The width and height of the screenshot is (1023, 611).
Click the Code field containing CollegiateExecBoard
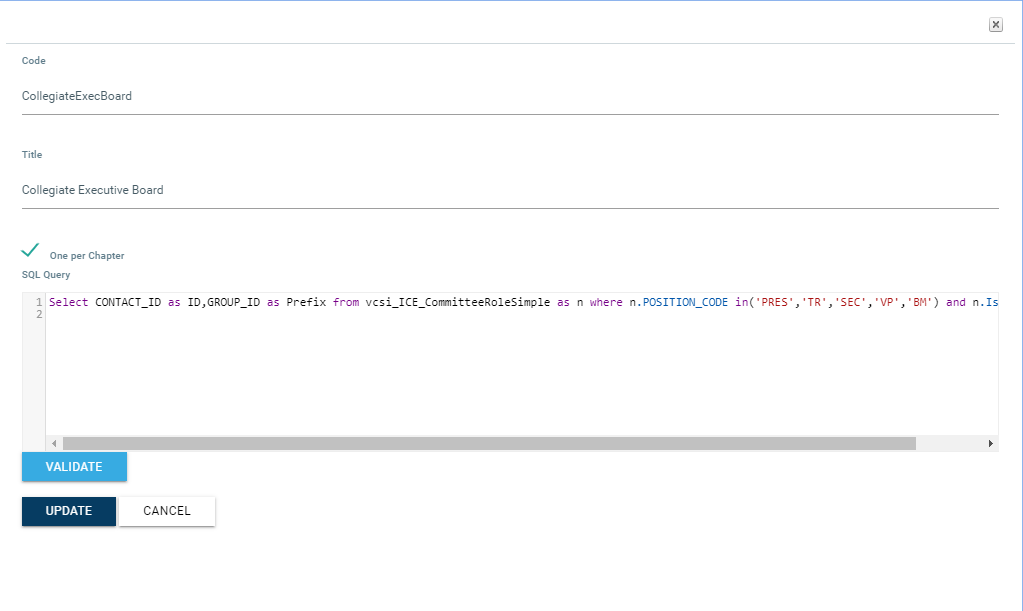pyautogui.click(x=510, y=97)
